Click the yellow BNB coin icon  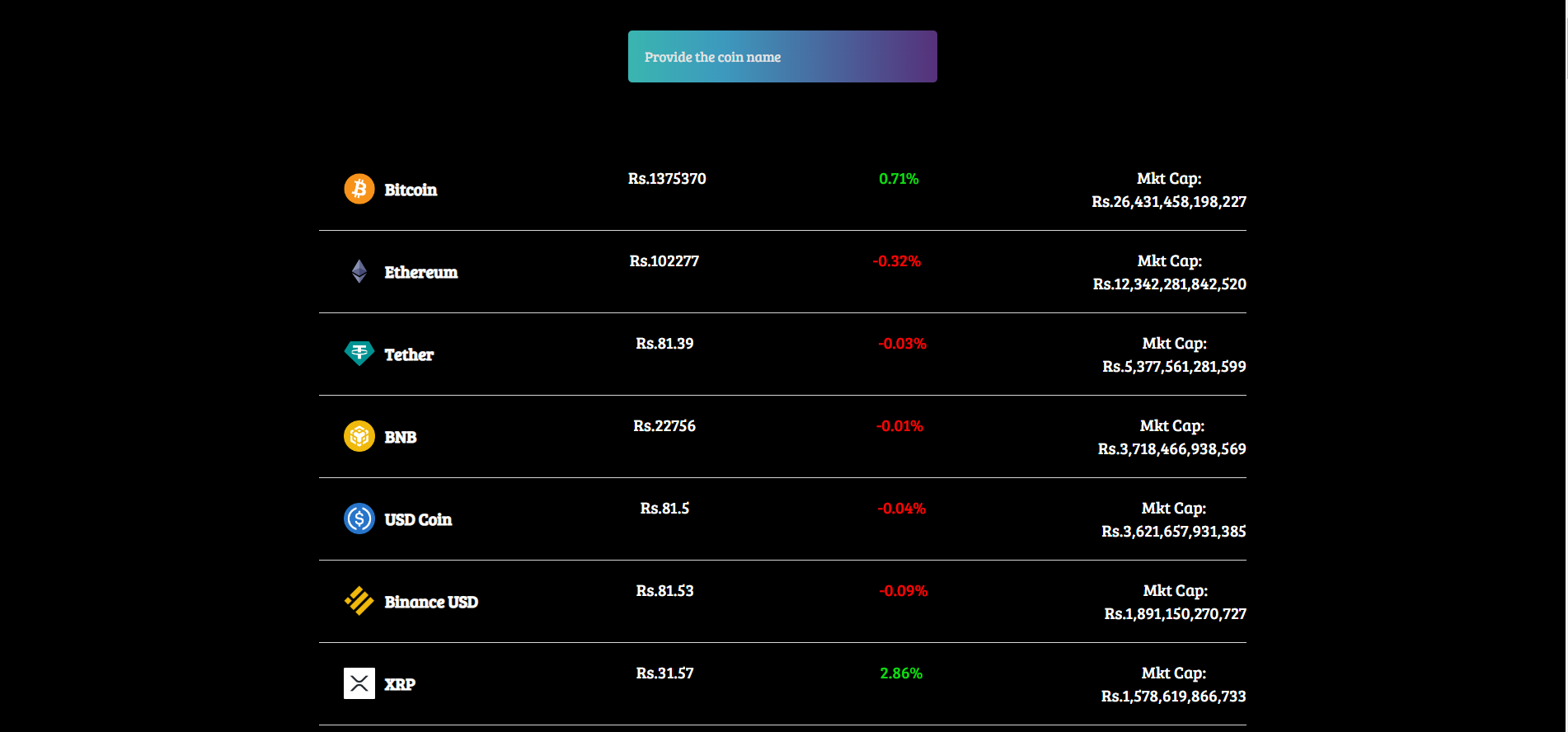tap(359, 436)
